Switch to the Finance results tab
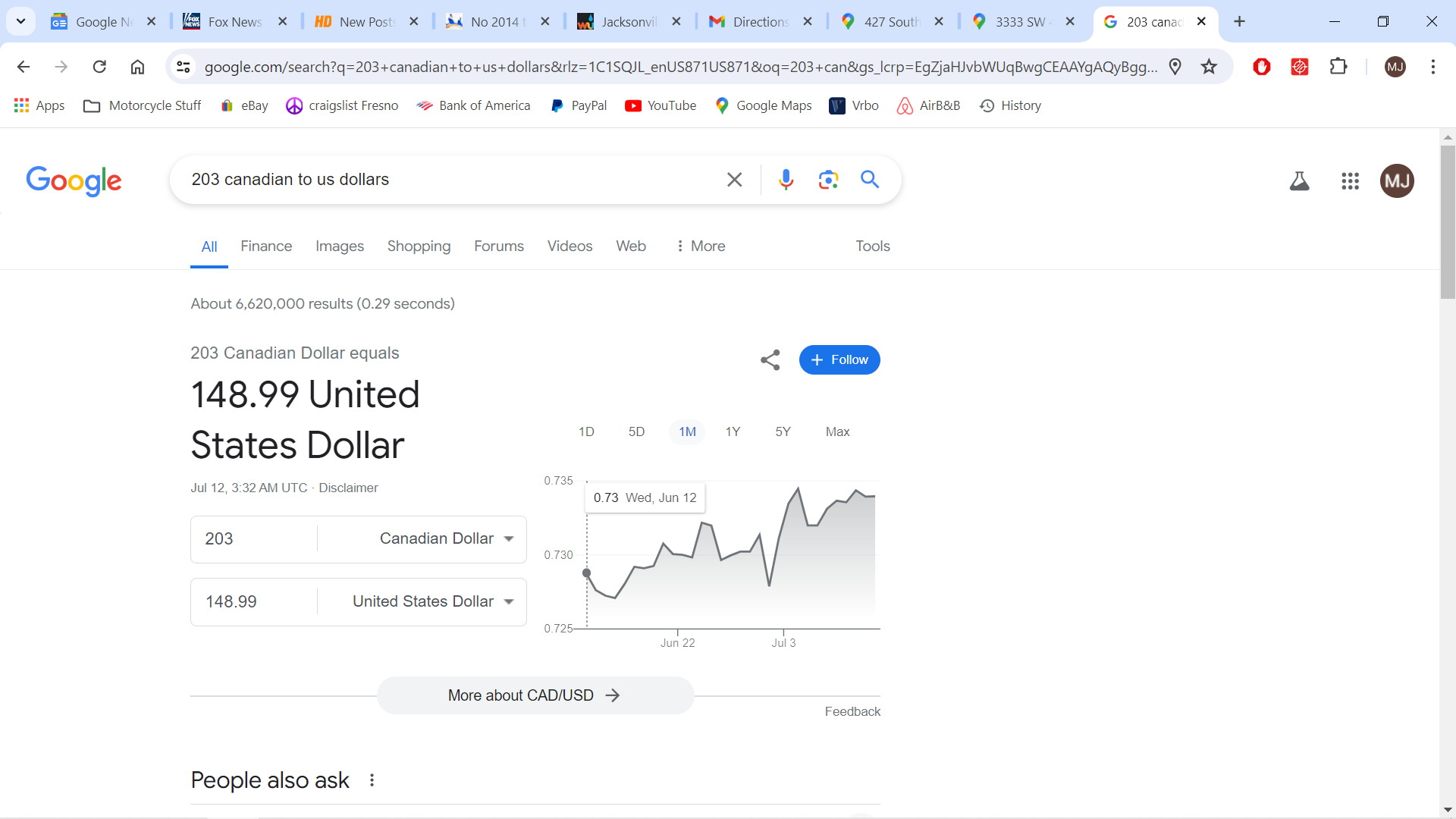The height and width of the screenshot is (819, 1456). coord(266,246)
